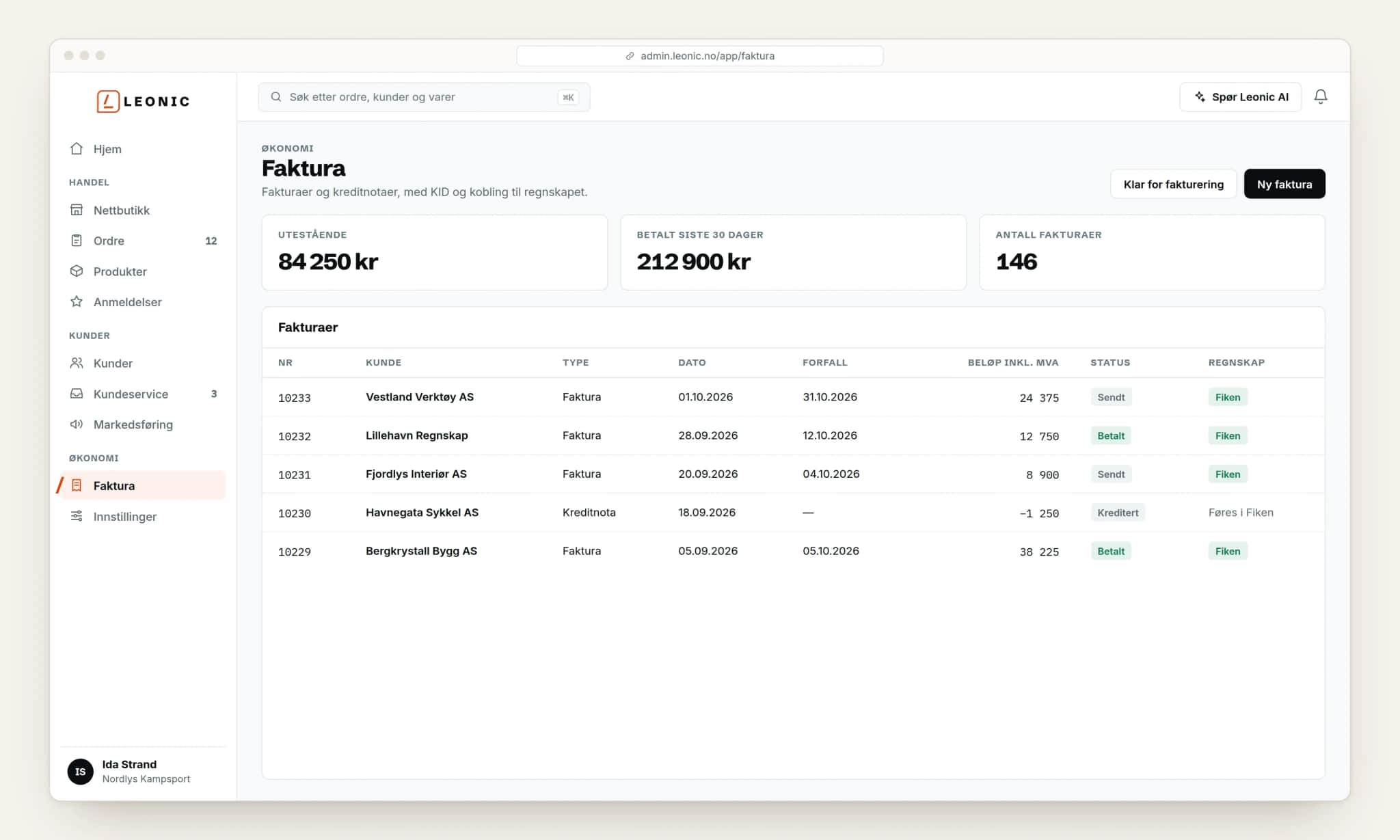The width and height of the screenshot is (1400, 840).
Task: Click the Forfall column header
Action: tap(824, 362)
